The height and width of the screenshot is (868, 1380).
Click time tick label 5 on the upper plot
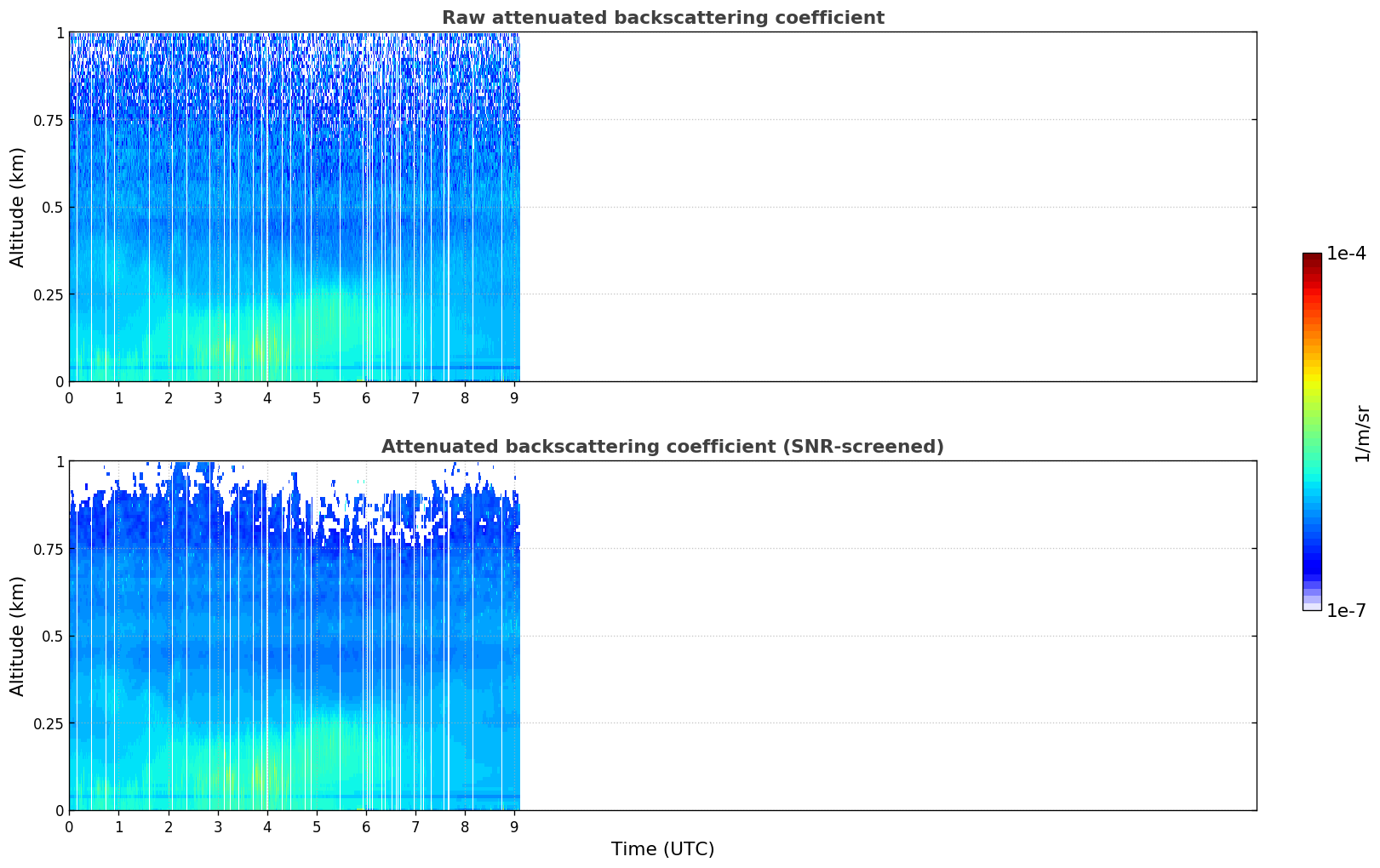pyautogui.click(x=317, y=397)
